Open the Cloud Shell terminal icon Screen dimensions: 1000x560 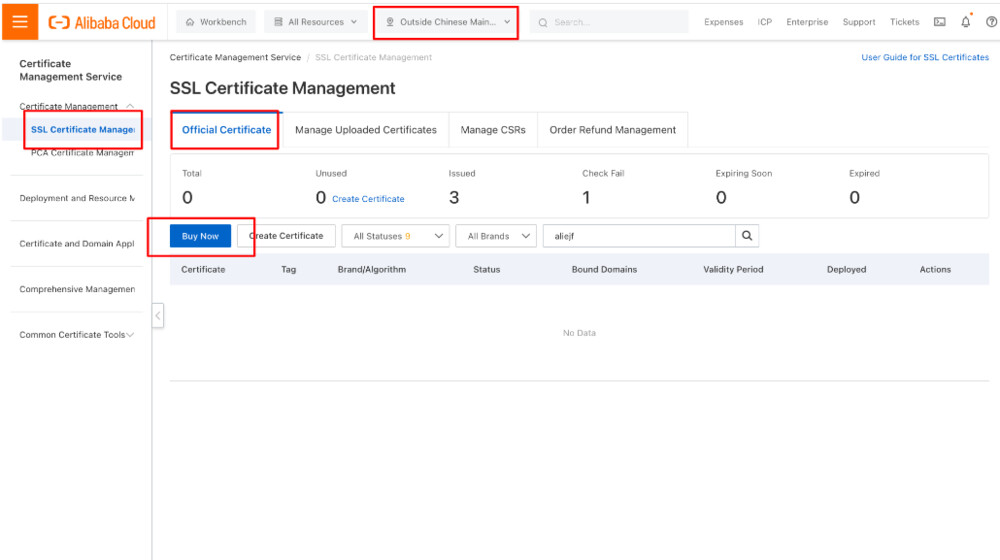(x=939, y=22)
